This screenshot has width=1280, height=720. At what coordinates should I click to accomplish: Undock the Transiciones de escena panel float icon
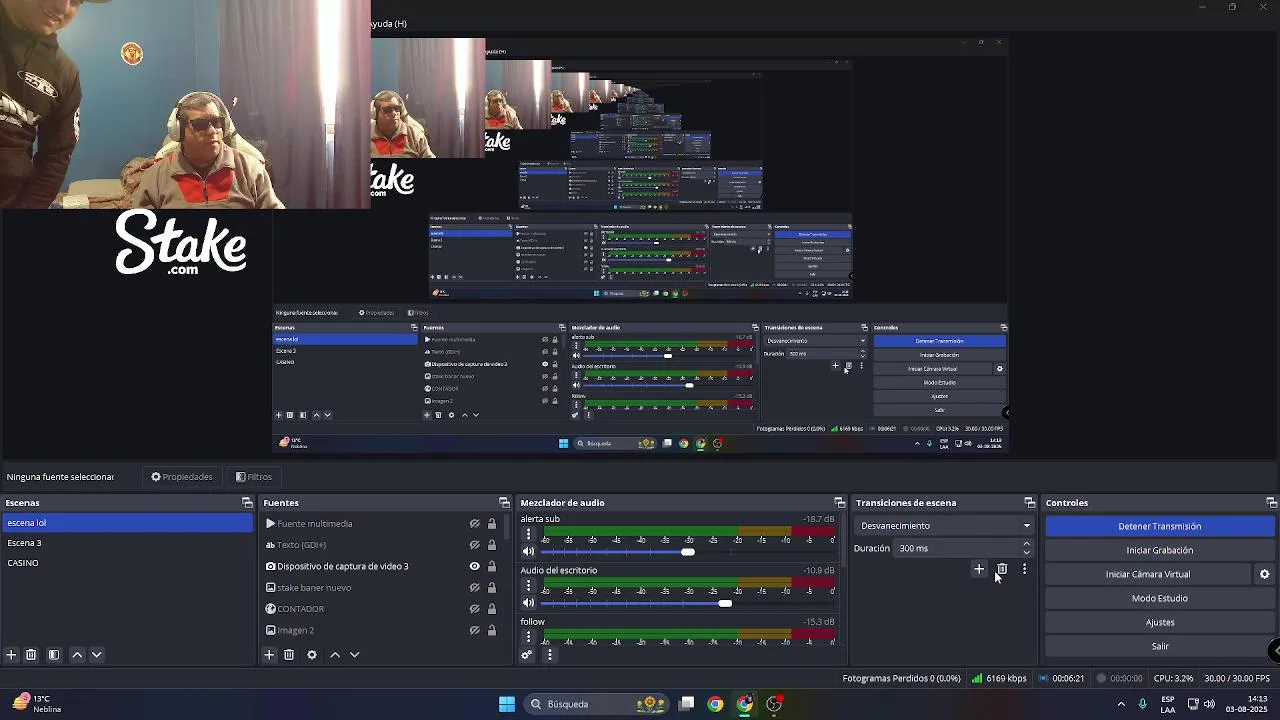[x=1029, y=503]
